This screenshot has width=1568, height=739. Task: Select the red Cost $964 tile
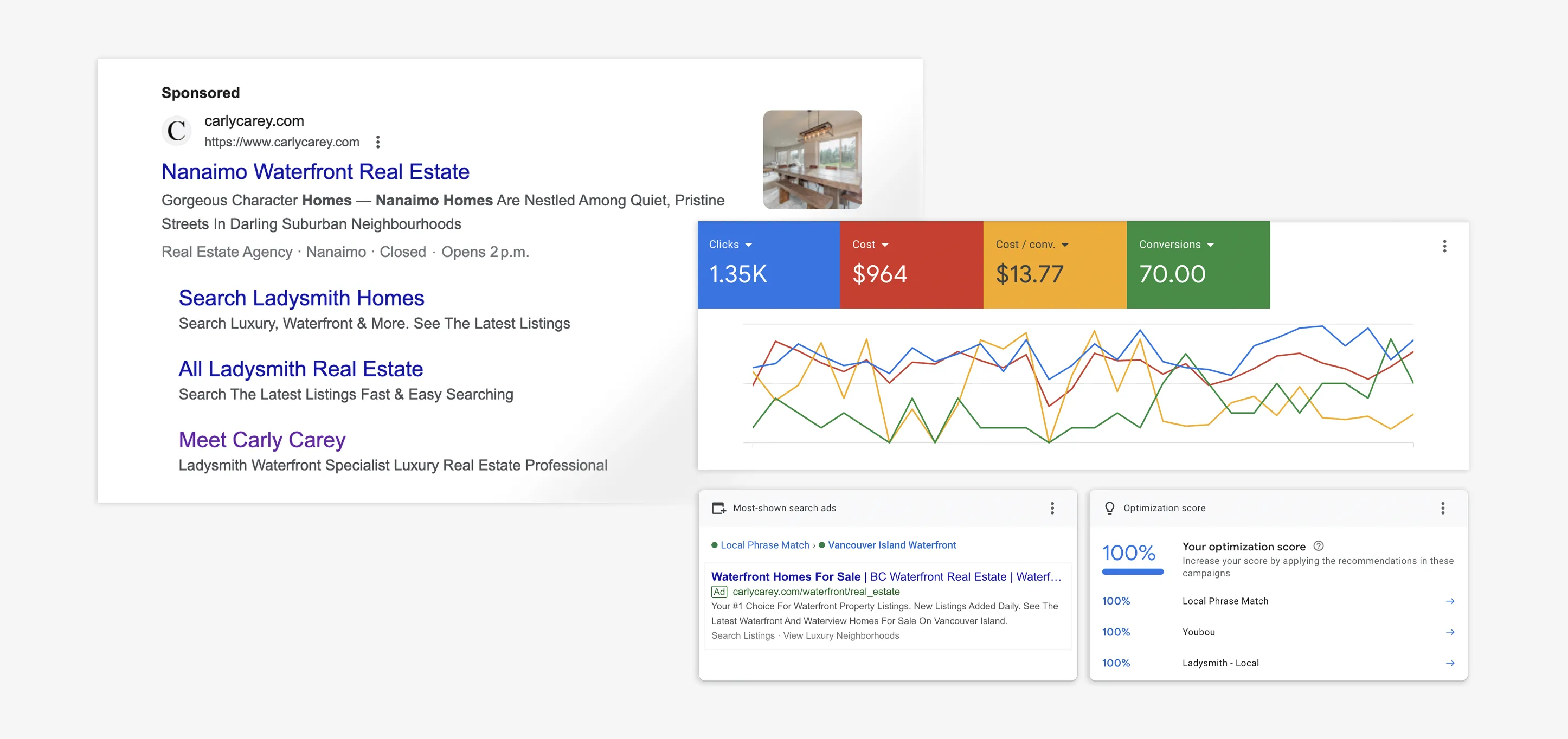coord(912,265)
